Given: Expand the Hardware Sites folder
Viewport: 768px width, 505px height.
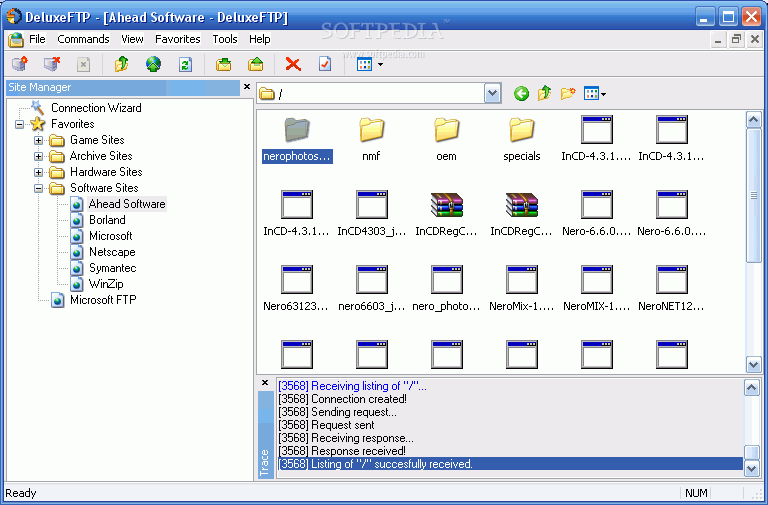Looking at the screenshot, I should [x=38, y=172].
